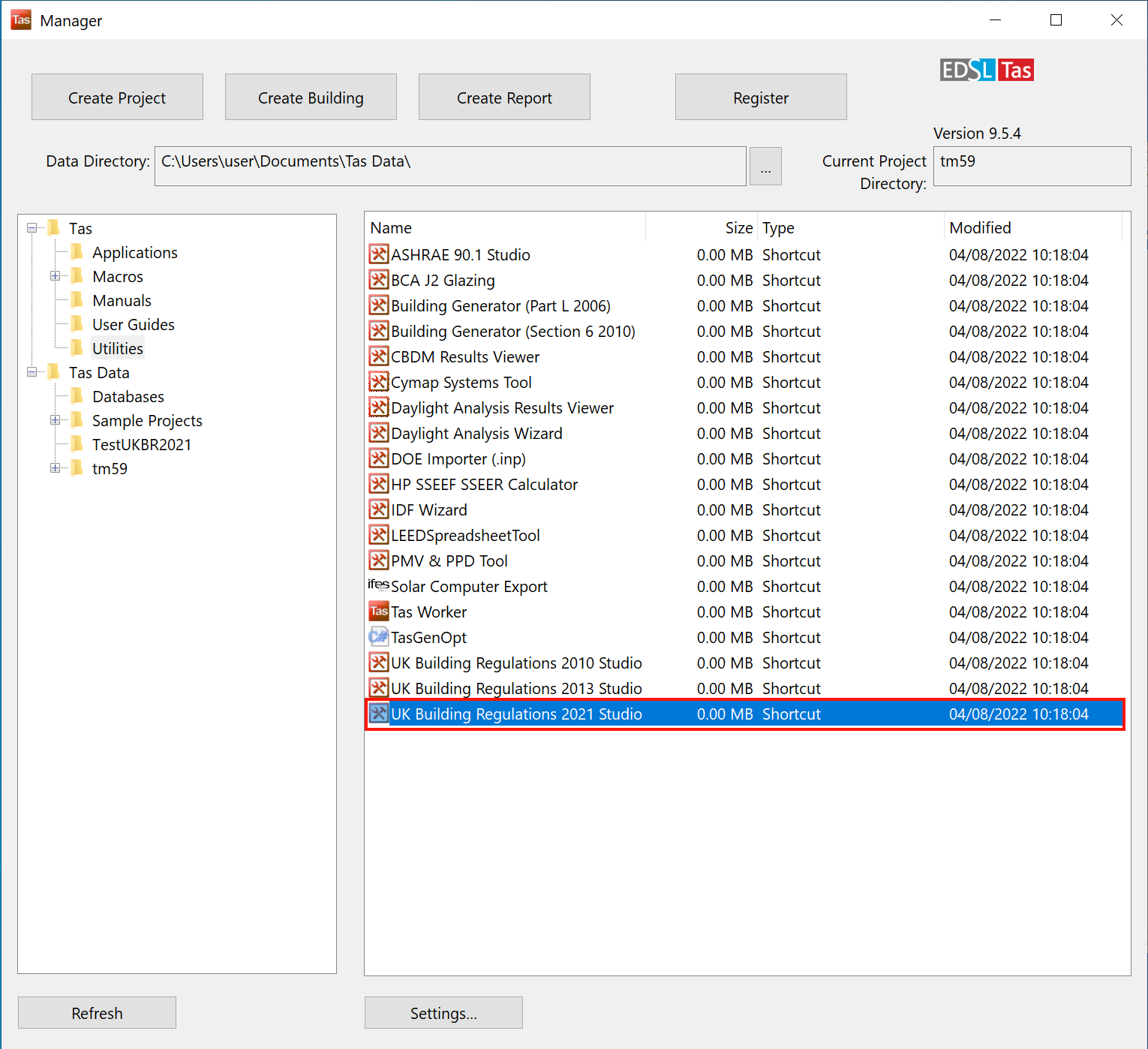The height and width of the screenshot is (1049, 1148).
Task: Click the Tas Worker red icon
Action: coord(379,612)
